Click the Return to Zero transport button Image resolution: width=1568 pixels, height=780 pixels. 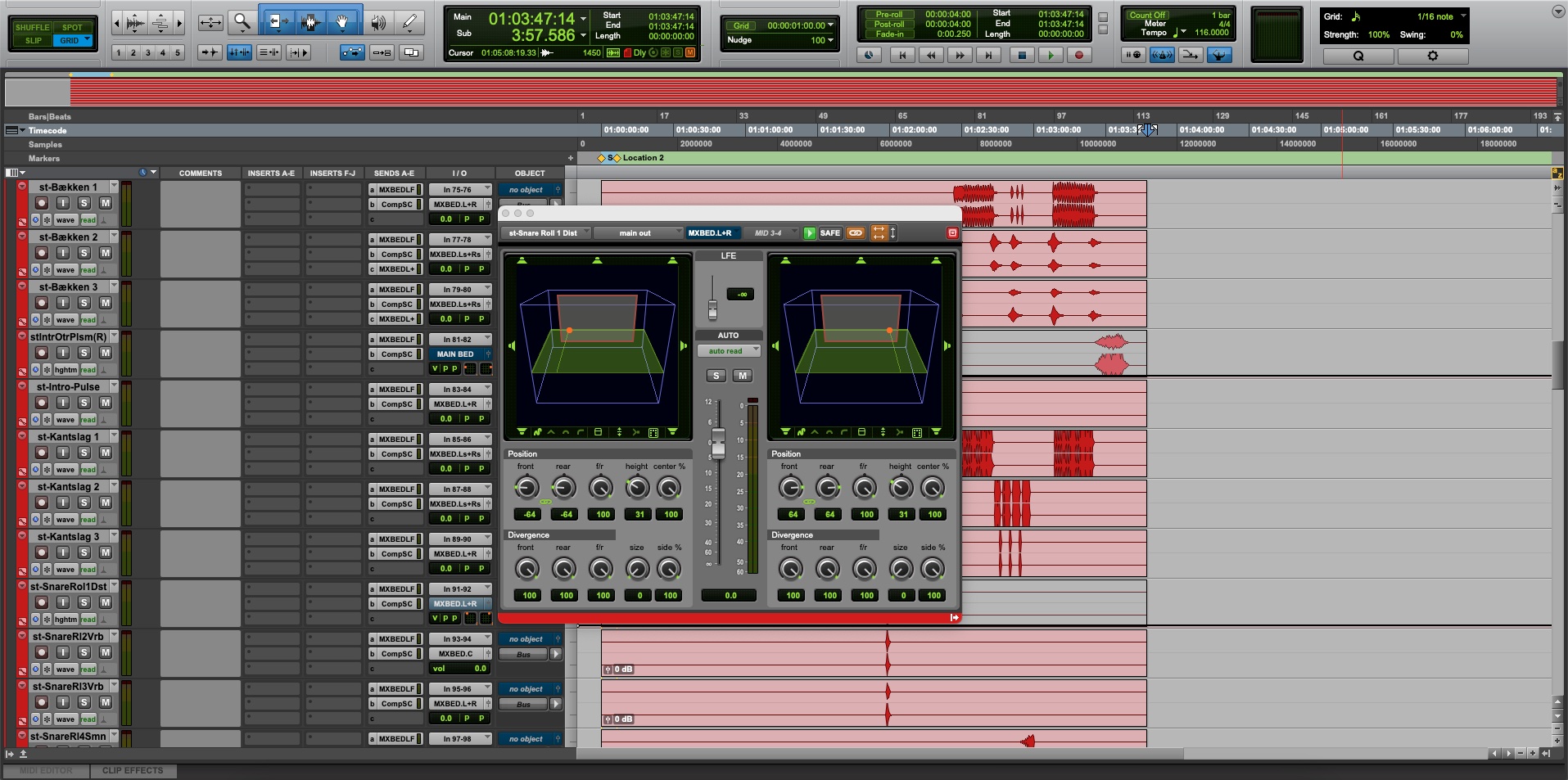coord(902,55)
